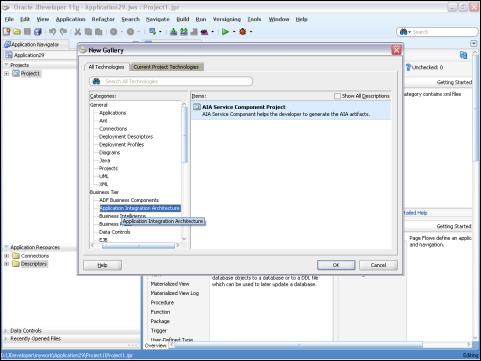Click the green Run arrow icon
Viewport: 481px width, 361px height.
coord(225,32)
